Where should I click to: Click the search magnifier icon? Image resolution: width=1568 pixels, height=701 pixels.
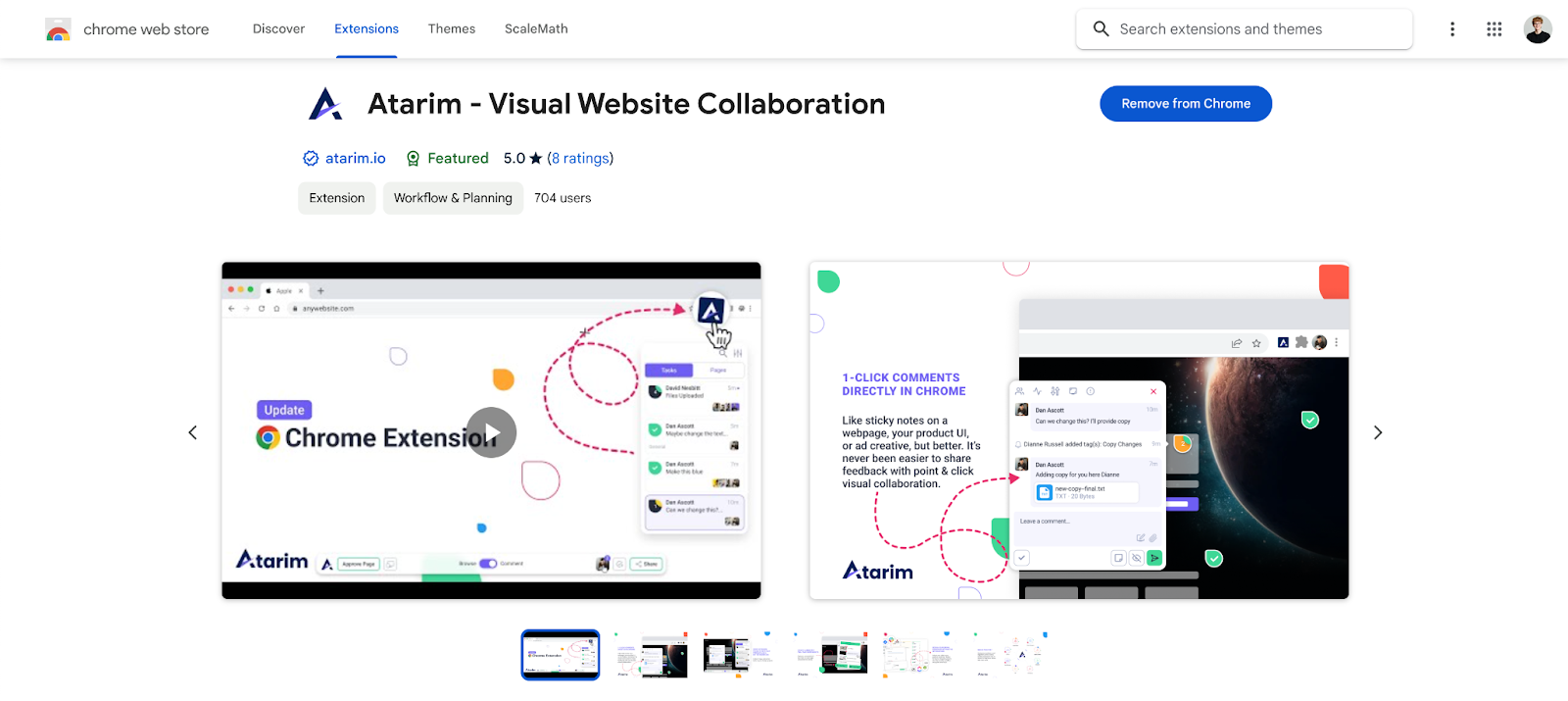tap(1101, 29)
